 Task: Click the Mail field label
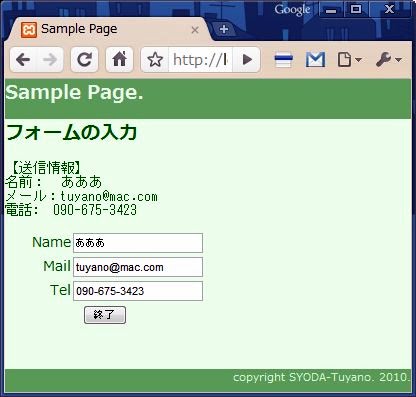[x=57, y=266]
